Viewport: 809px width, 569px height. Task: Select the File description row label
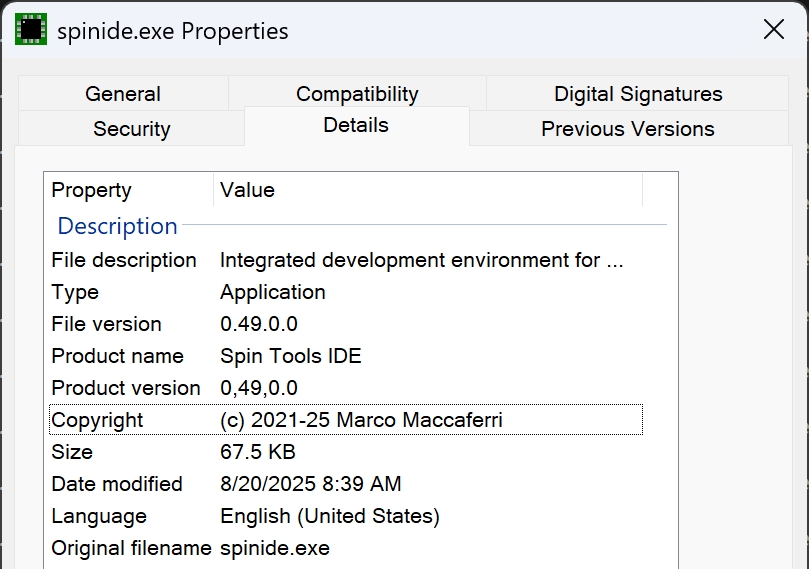point(124,260)
